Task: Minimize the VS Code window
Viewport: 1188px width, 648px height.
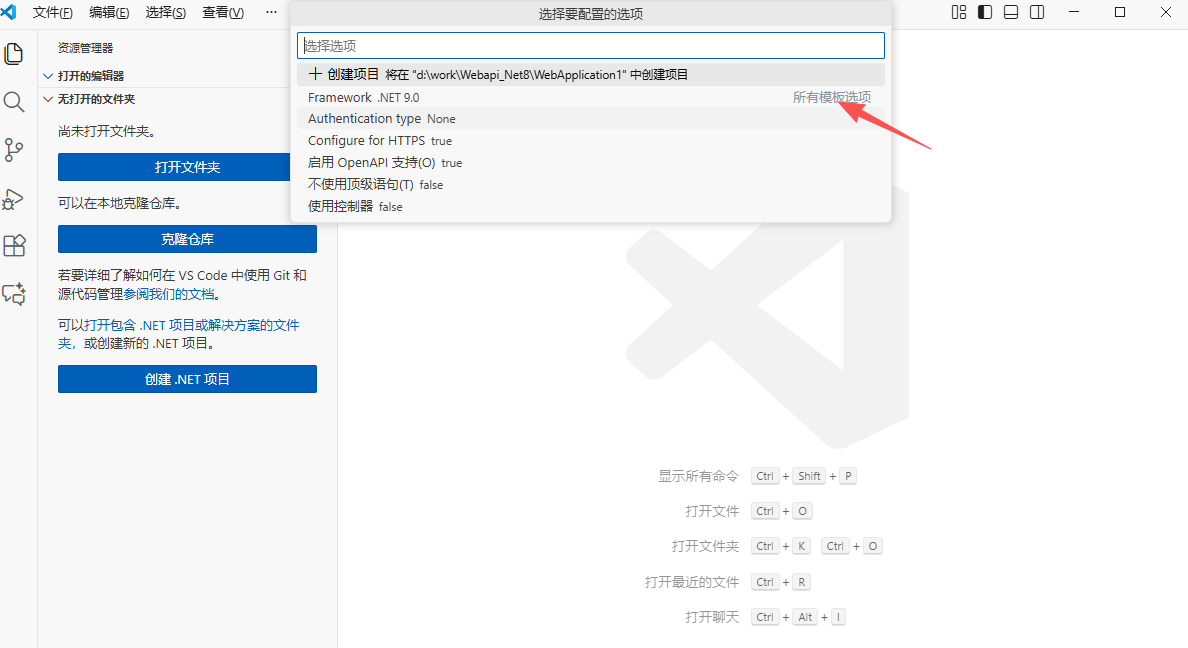Action: tap(1074, 12)
